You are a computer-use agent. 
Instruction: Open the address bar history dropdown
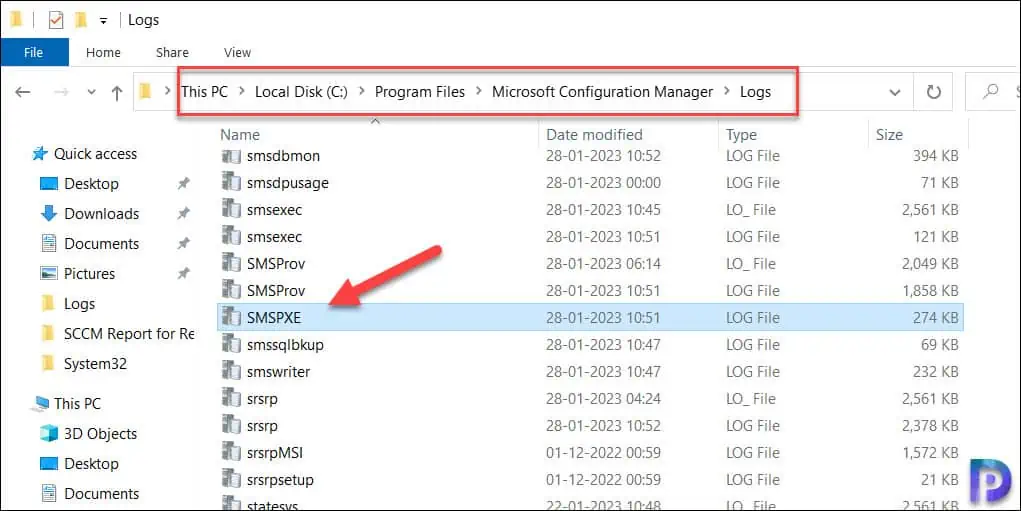click(x=895, y=92)
